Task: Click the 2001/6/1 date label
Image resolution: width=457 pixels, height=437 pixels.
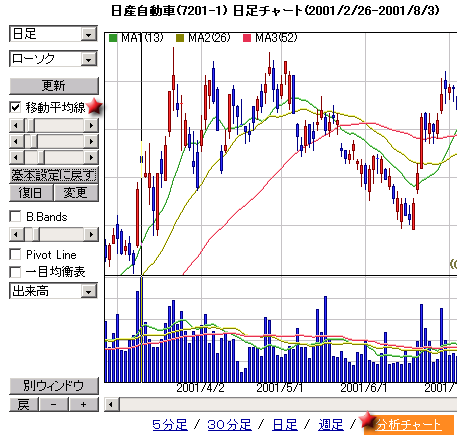Action: [363, 388]
